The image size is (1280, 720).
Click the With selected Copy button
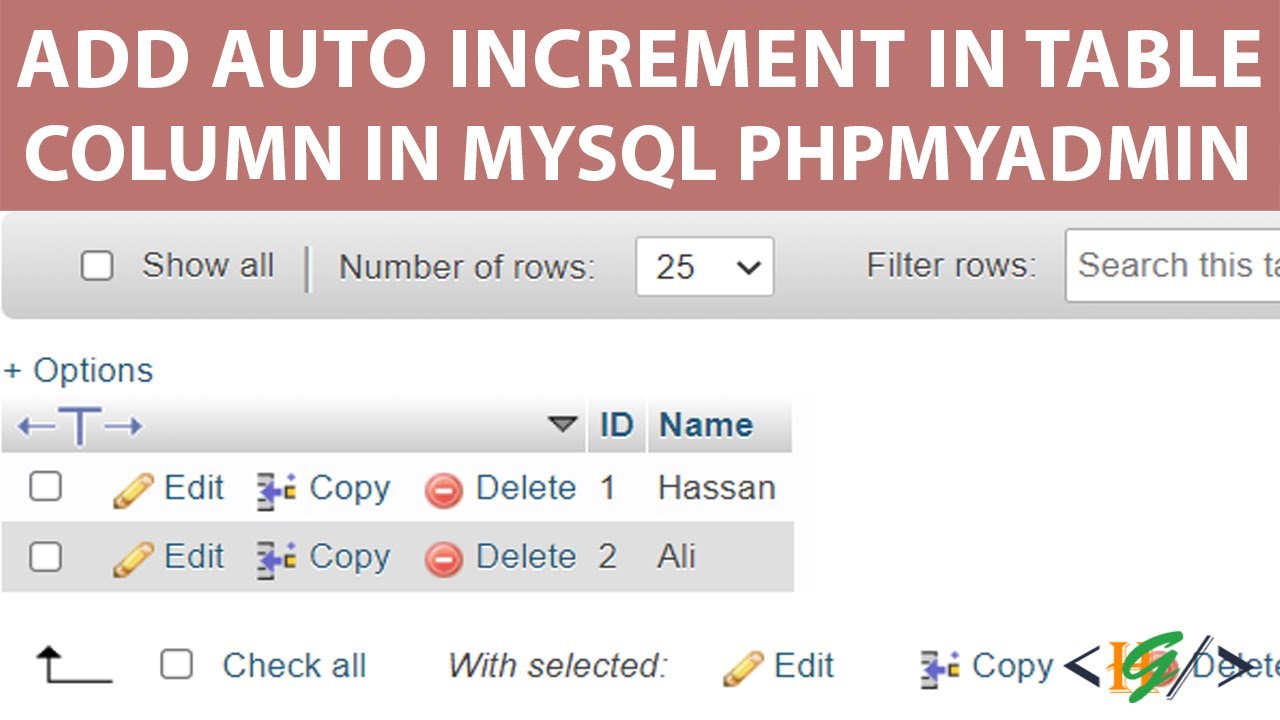1012,667
